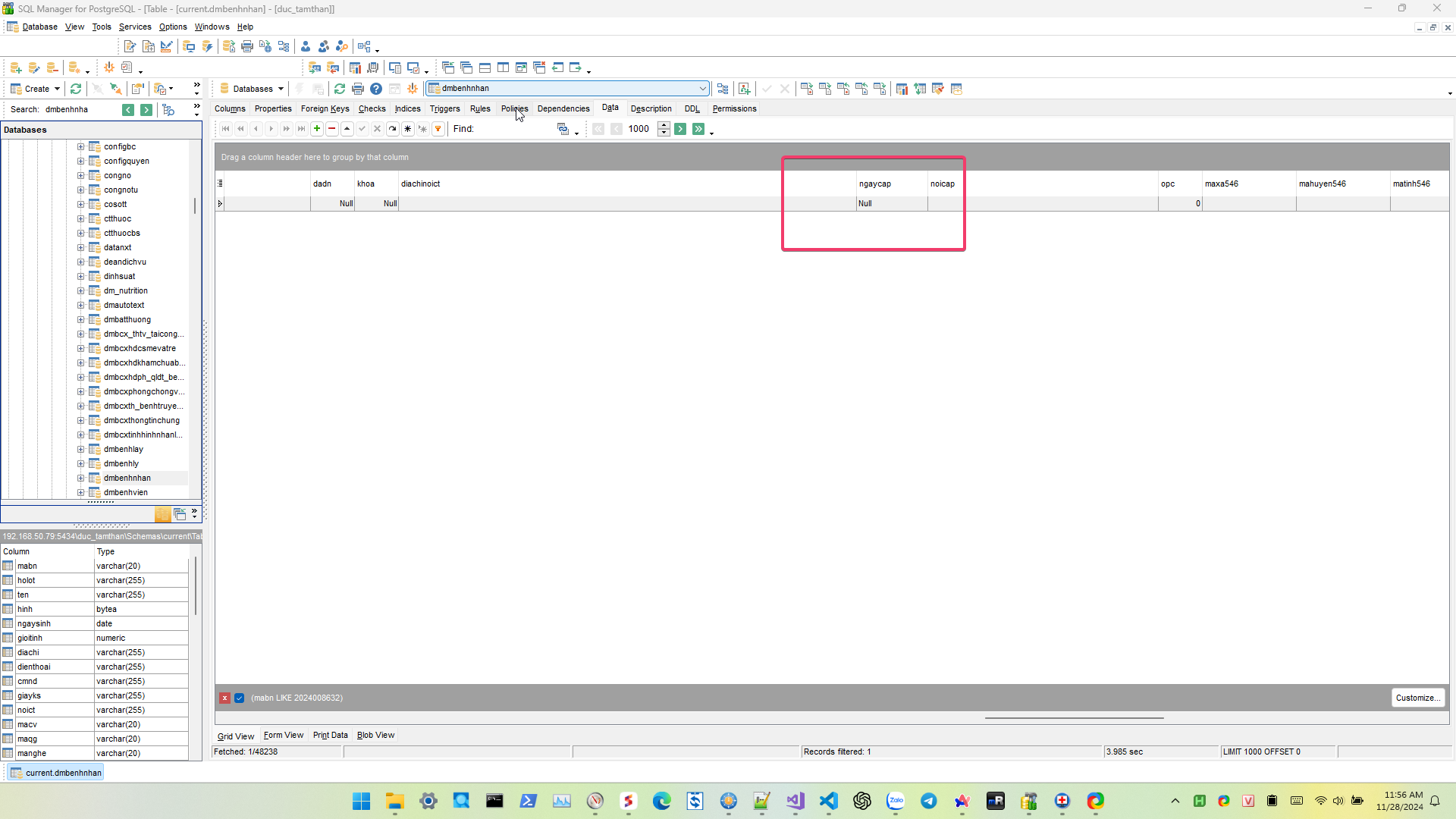1456x819 pixels.
Task: Click the blue Help question mark icon
Action: (376, 89)
